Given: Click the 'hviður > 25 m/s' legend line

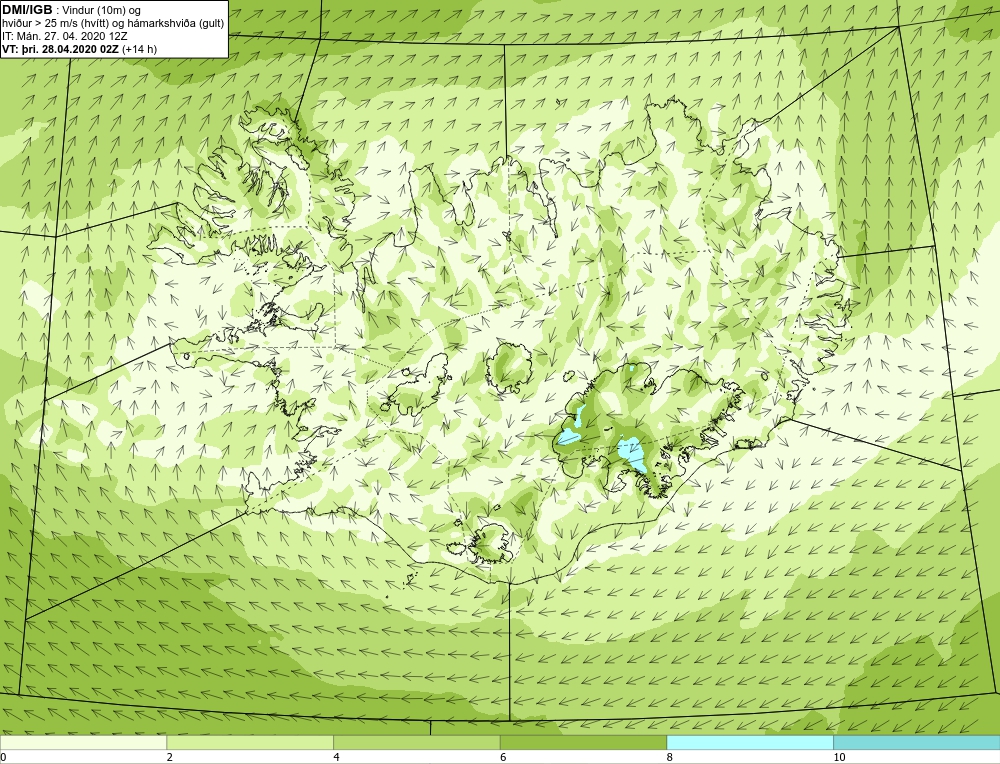Looking at the screenshot, I should [113, 23].
